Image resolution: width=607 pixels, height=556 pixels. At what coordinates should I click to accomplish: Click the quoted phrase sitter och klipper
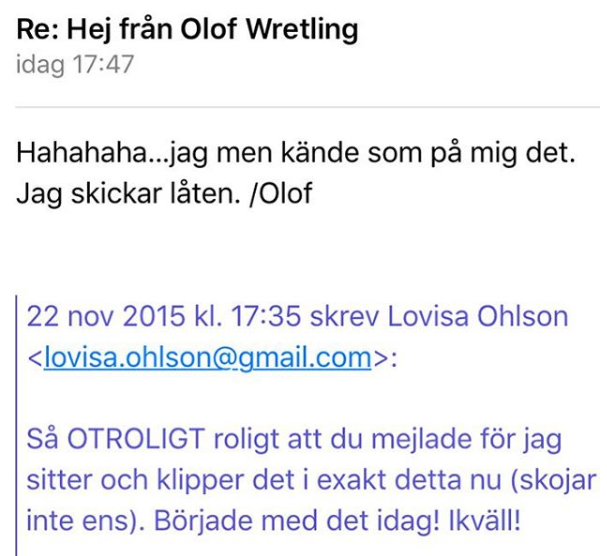137,480
